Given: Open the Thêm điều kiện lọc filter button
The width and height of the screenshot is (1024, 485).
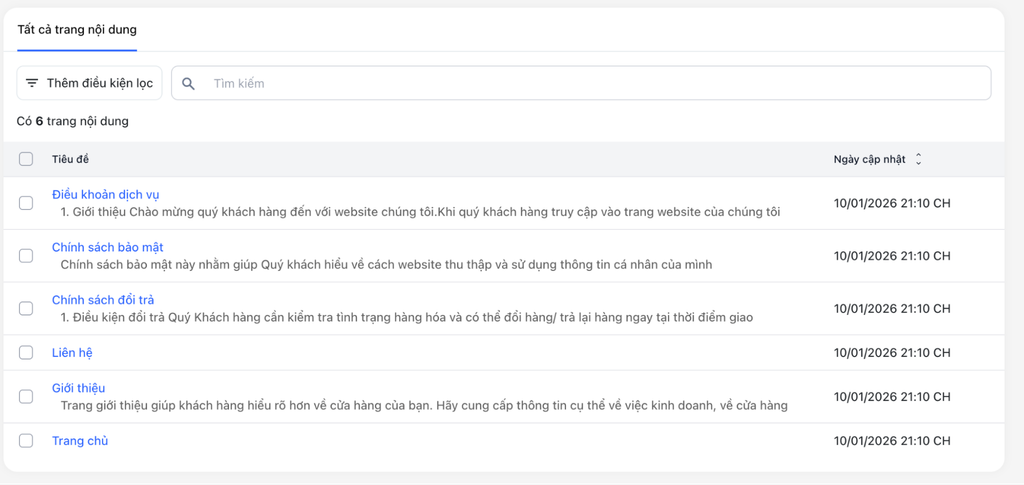Looking at the screenshot, I should pos(90,83).
